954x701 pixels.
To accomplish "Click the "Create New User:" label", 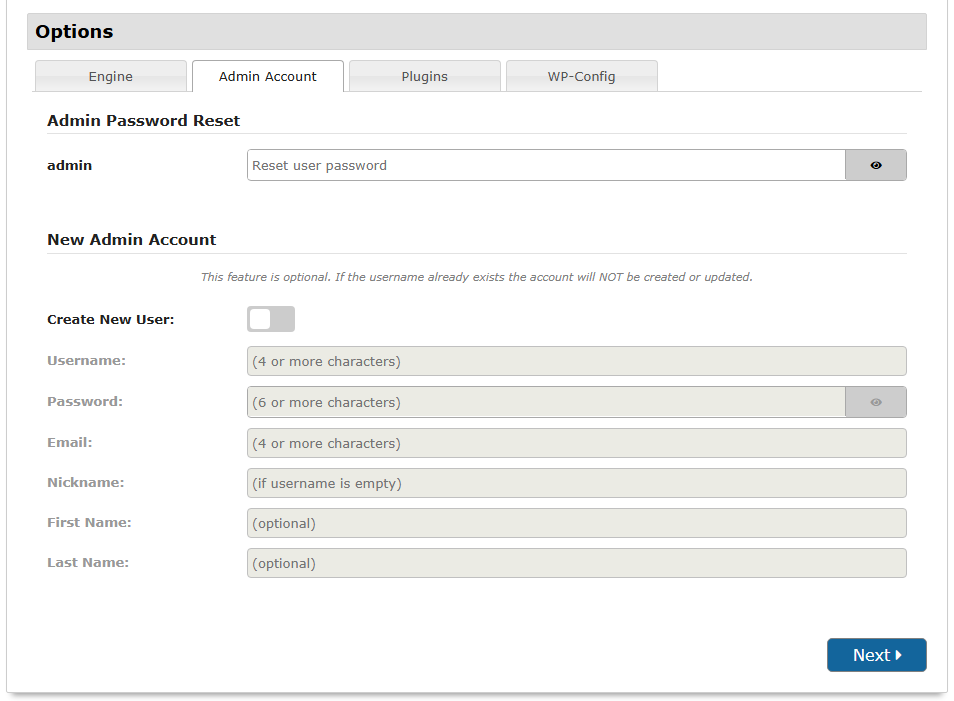I will click(111, 319).
